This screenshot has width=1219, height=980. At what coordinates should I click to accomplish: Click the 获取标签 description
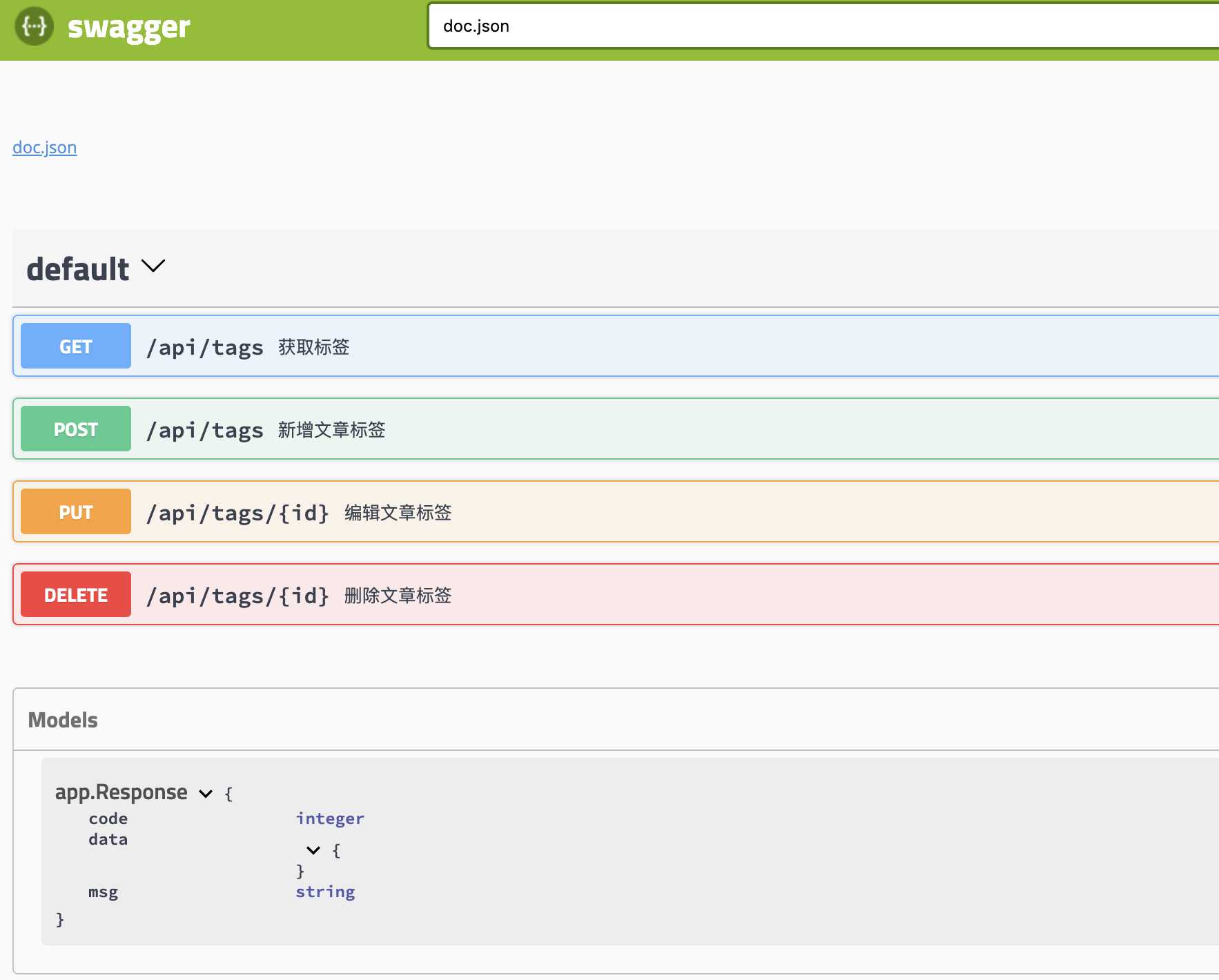tap(314, 347)
